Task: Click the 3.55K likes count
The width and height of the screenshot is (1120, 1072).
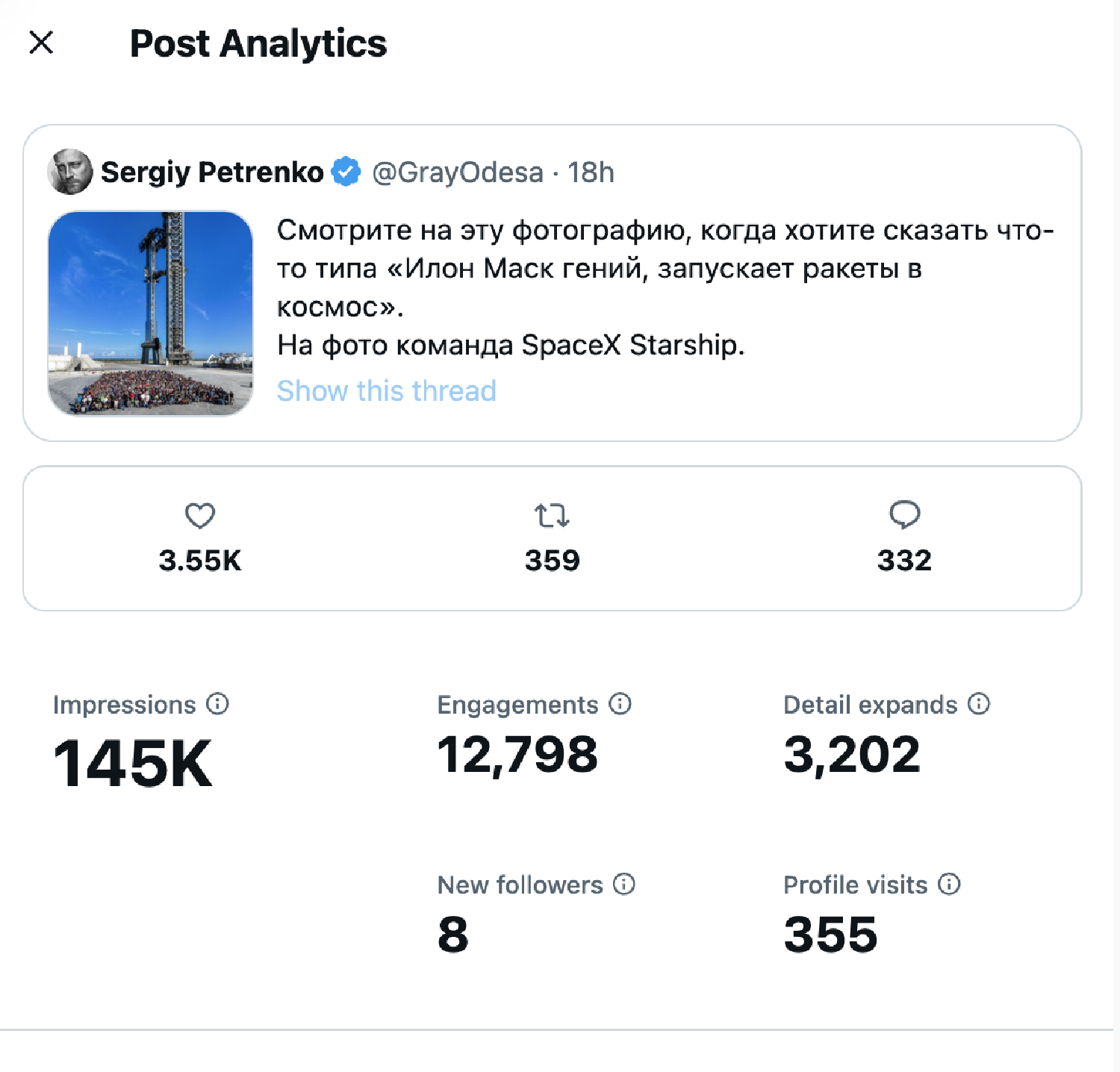Action: coord(200,561)
